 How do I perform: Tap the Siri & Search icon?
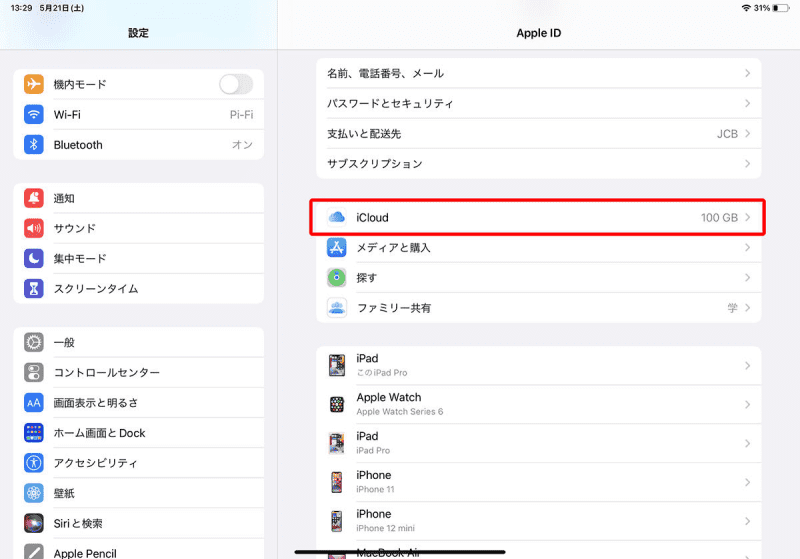click(34, 523)
